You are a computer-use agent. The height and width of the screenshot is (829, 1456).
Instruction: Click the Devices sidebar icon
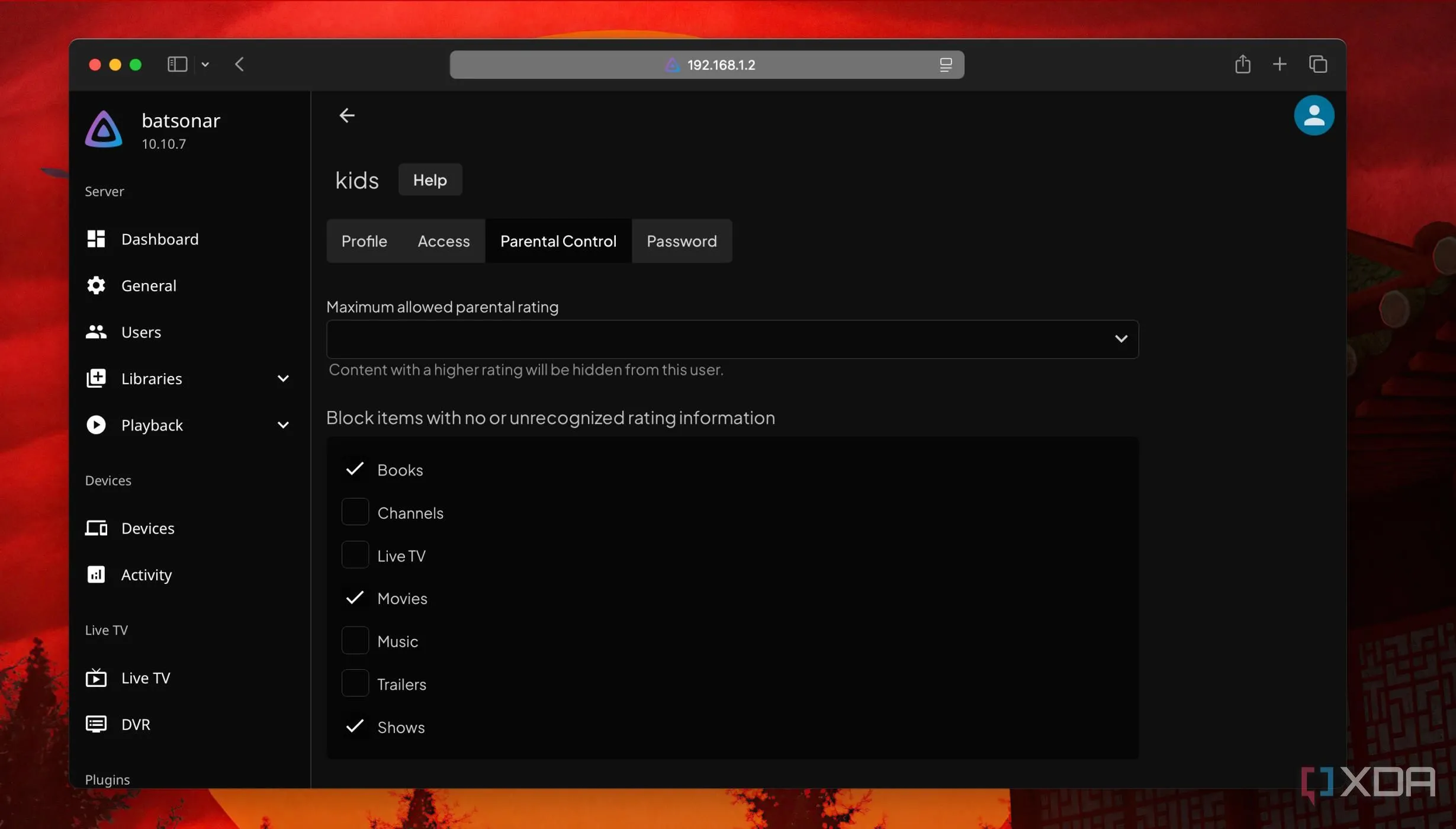click(96, 528)
